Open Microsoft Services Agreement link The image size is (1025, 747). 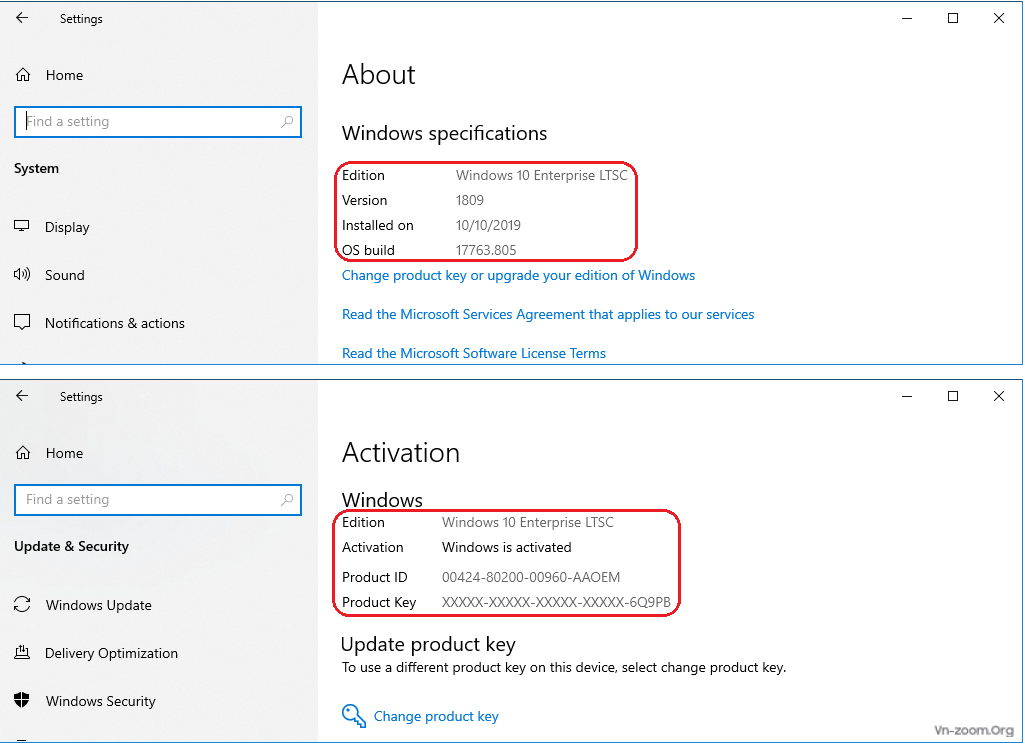click(548, 314)
